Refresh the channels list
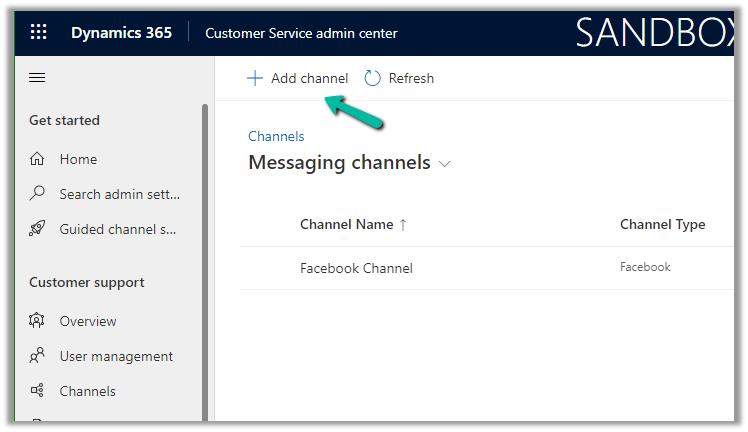This screenshot has width=748, height=432. pos(399,78)
